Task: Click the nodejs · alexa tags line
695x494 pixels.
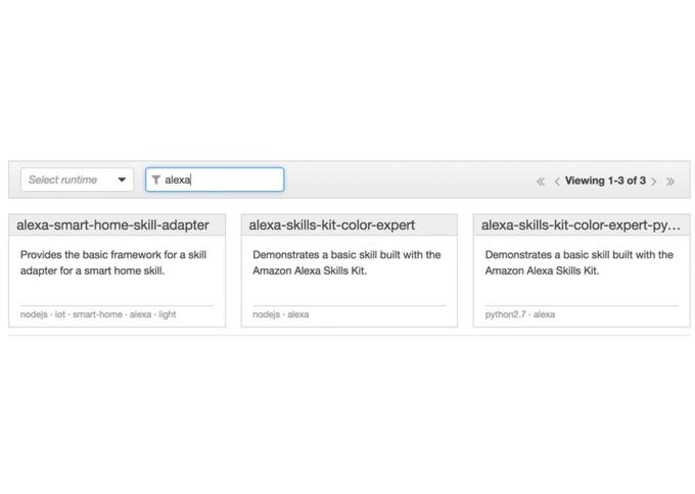Action: [x=281, y=315]
